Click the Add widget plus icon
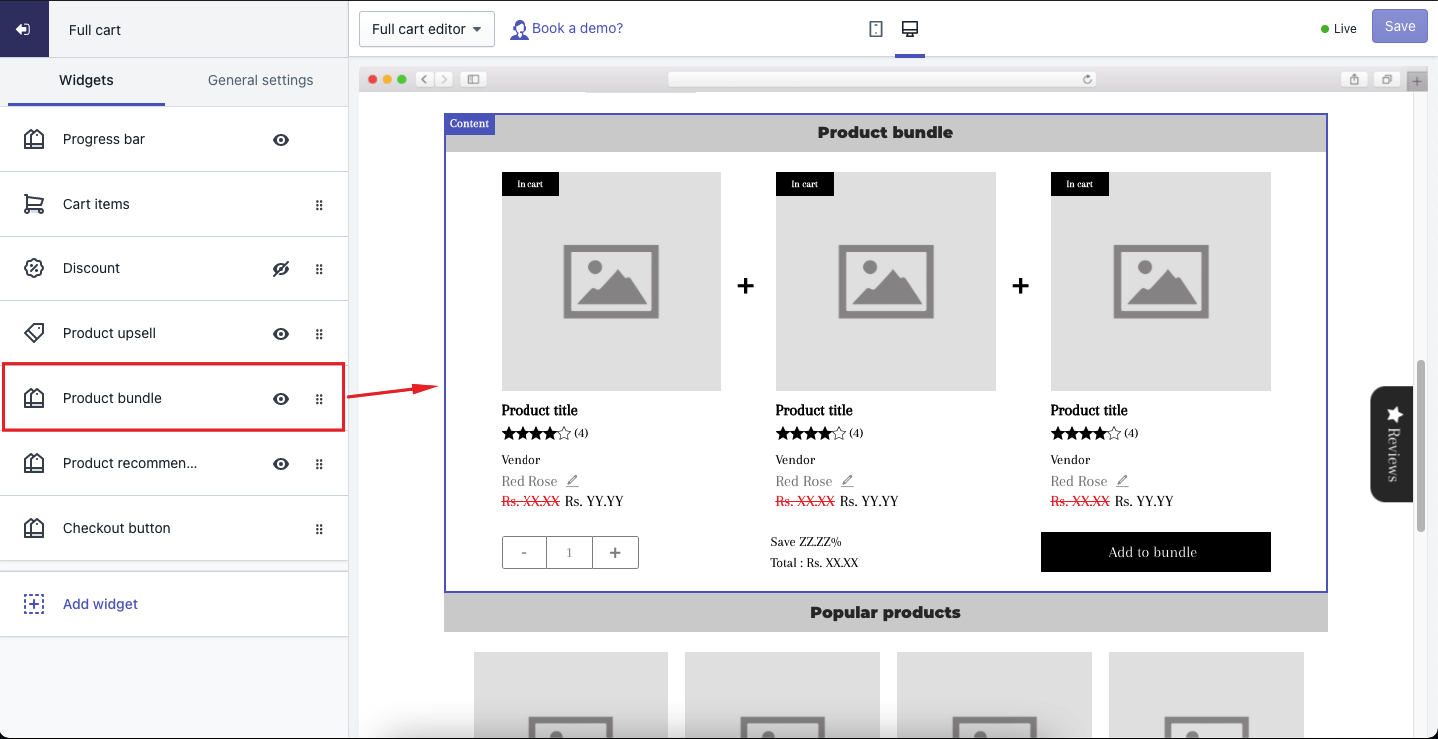This screenshot has width=1438, height=739. point(34,604)
